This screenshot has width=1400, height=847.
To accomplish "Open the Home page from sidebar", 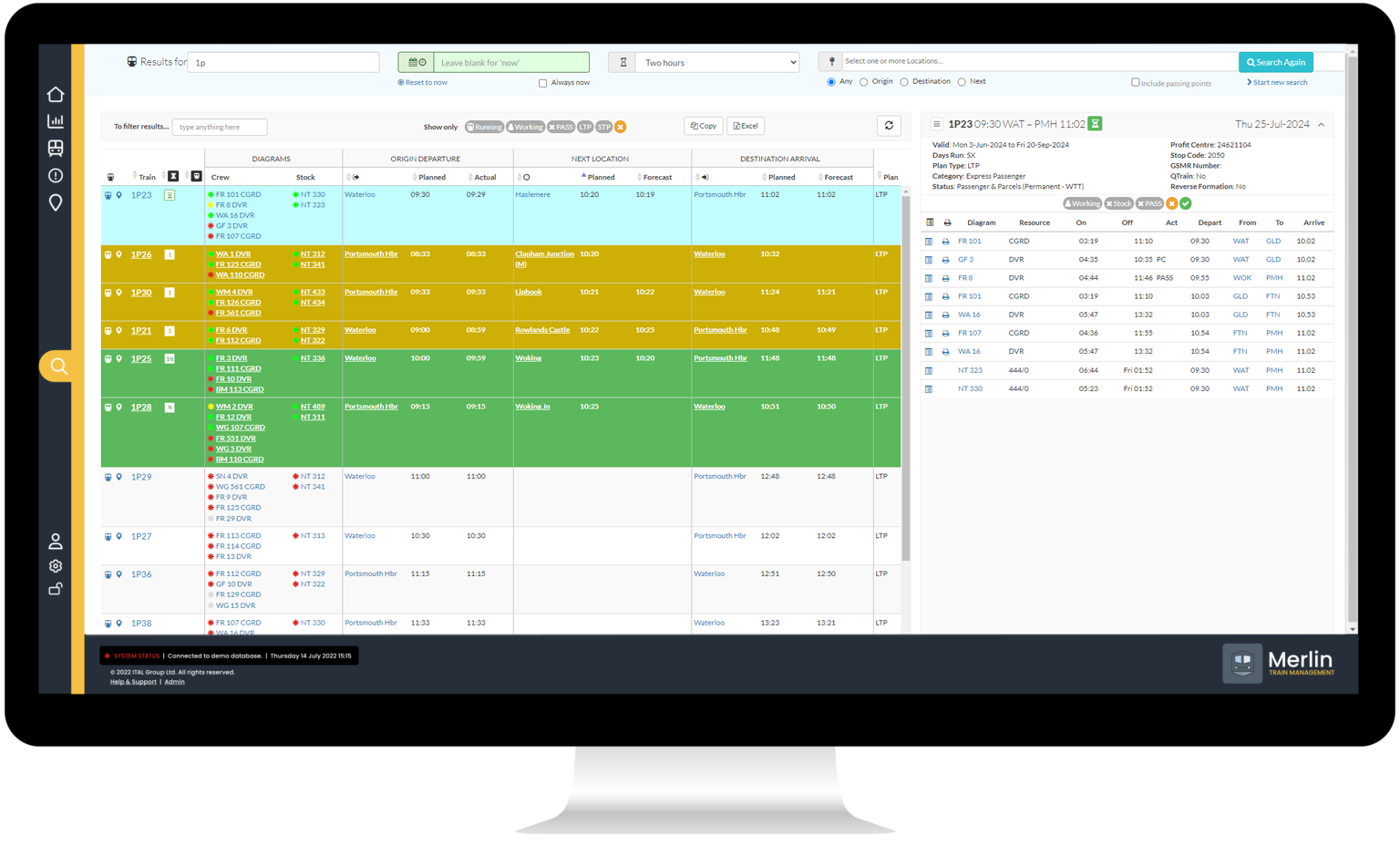I will 56,95.
